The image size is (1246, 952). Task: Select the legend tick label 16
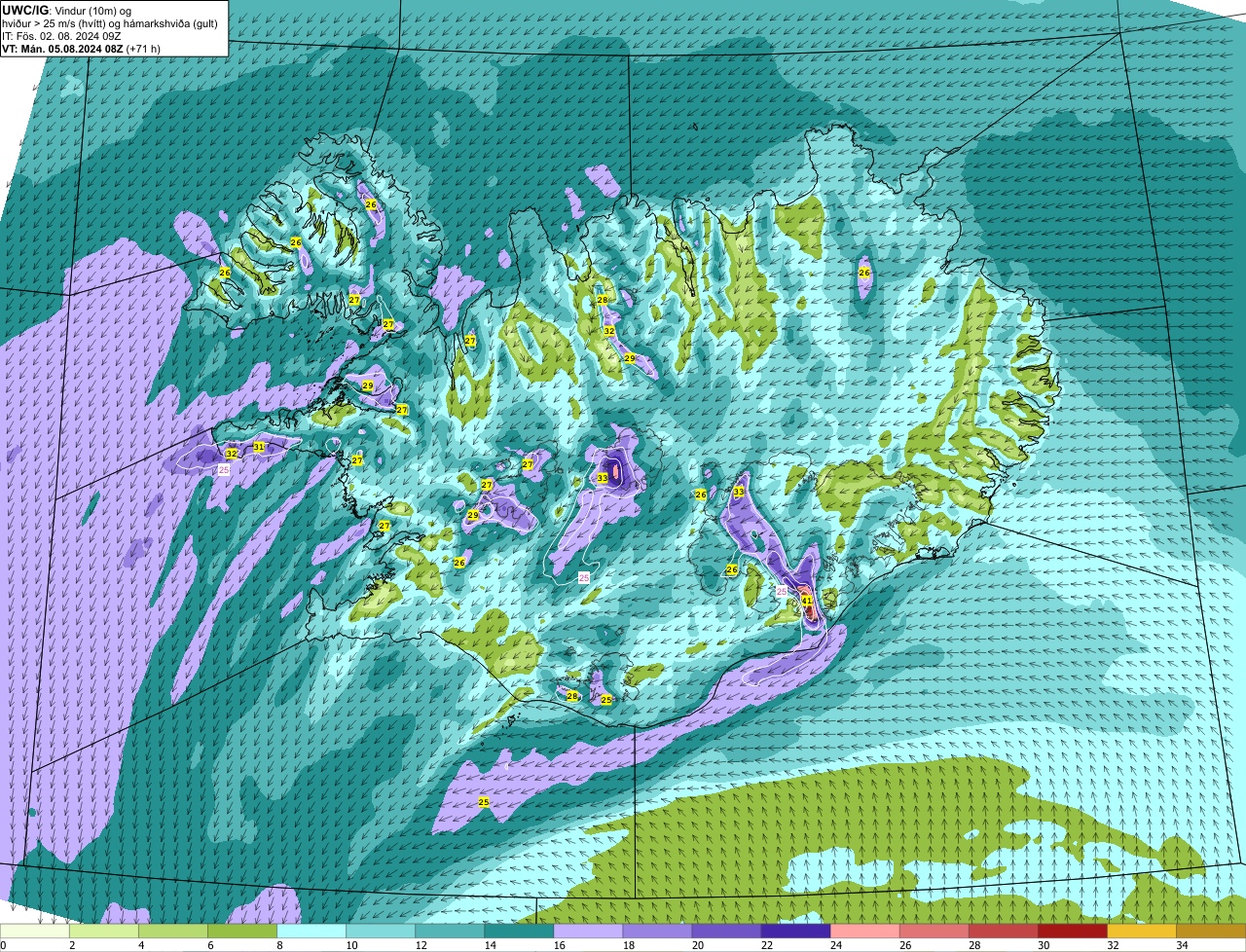tap(559, 945)
